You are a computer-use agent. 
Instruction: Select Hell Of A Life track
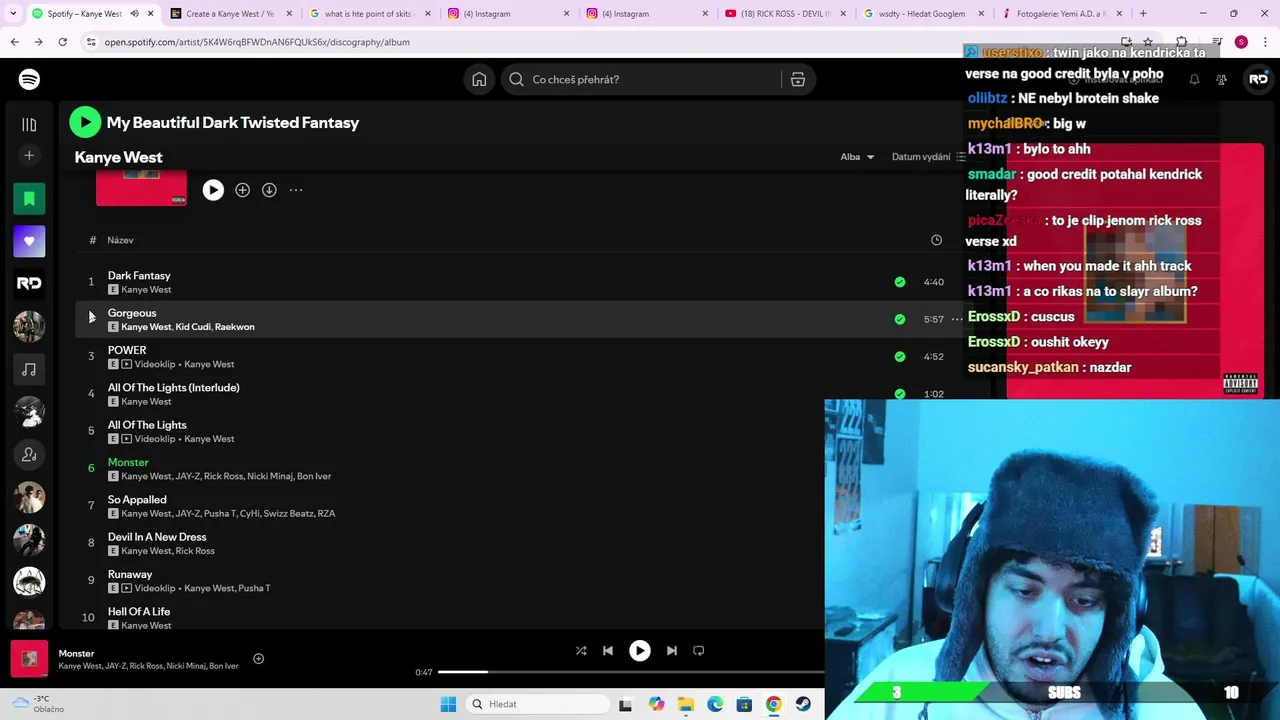139,611
